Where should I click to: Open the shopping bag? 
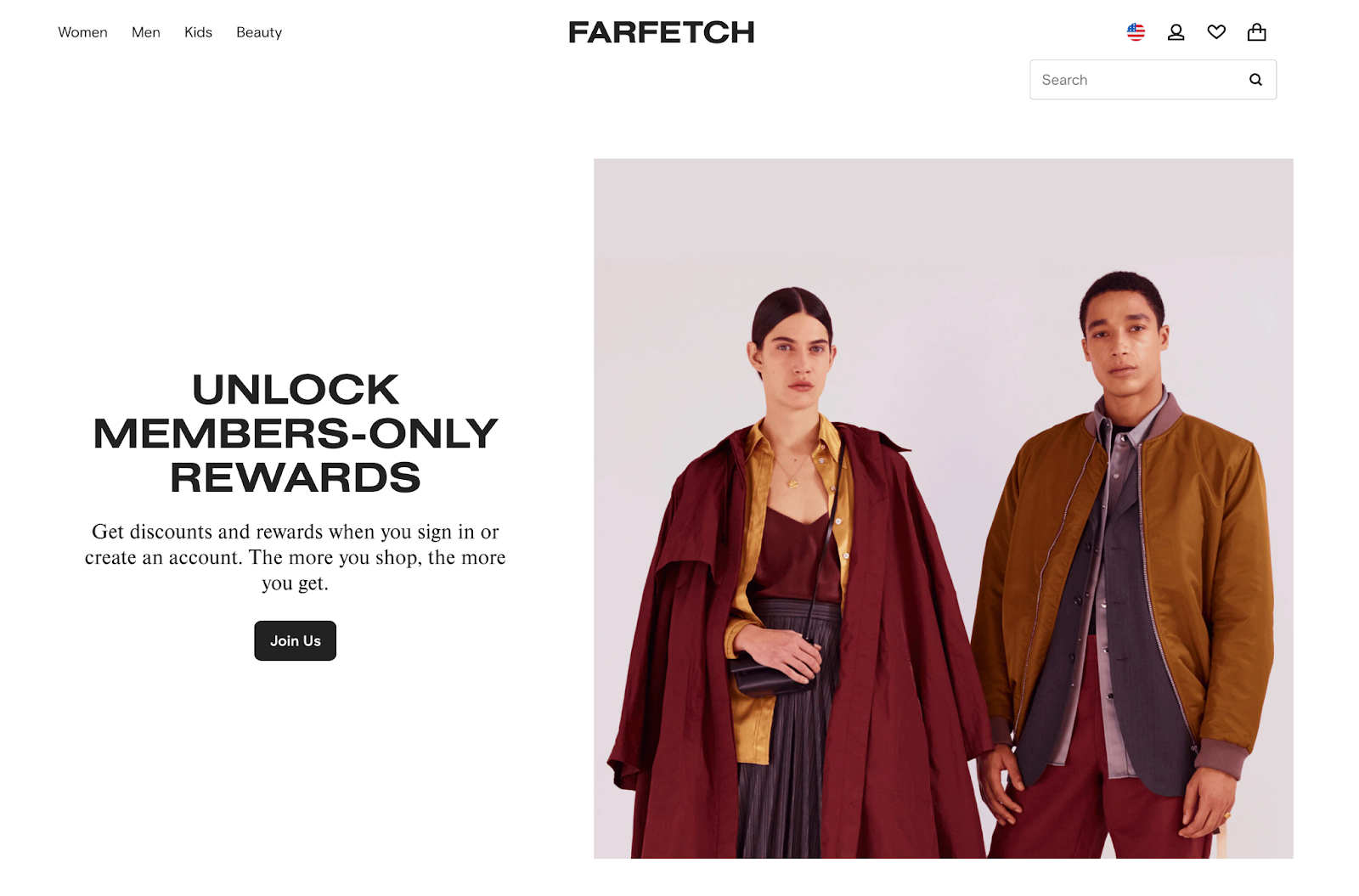tap(1256, 32)
